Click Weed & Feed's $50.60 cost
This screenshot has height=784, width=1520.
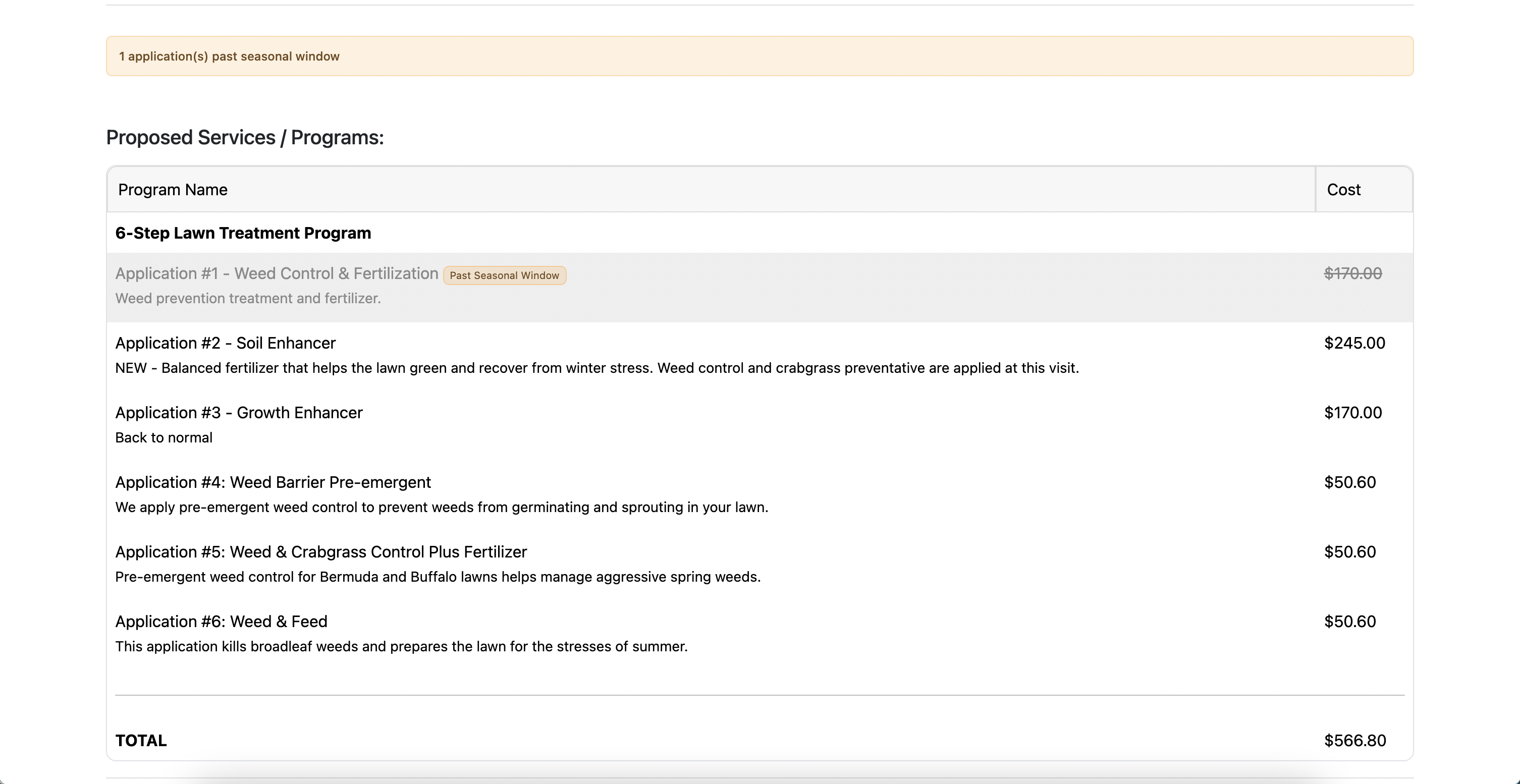(x=1349, y=621)
